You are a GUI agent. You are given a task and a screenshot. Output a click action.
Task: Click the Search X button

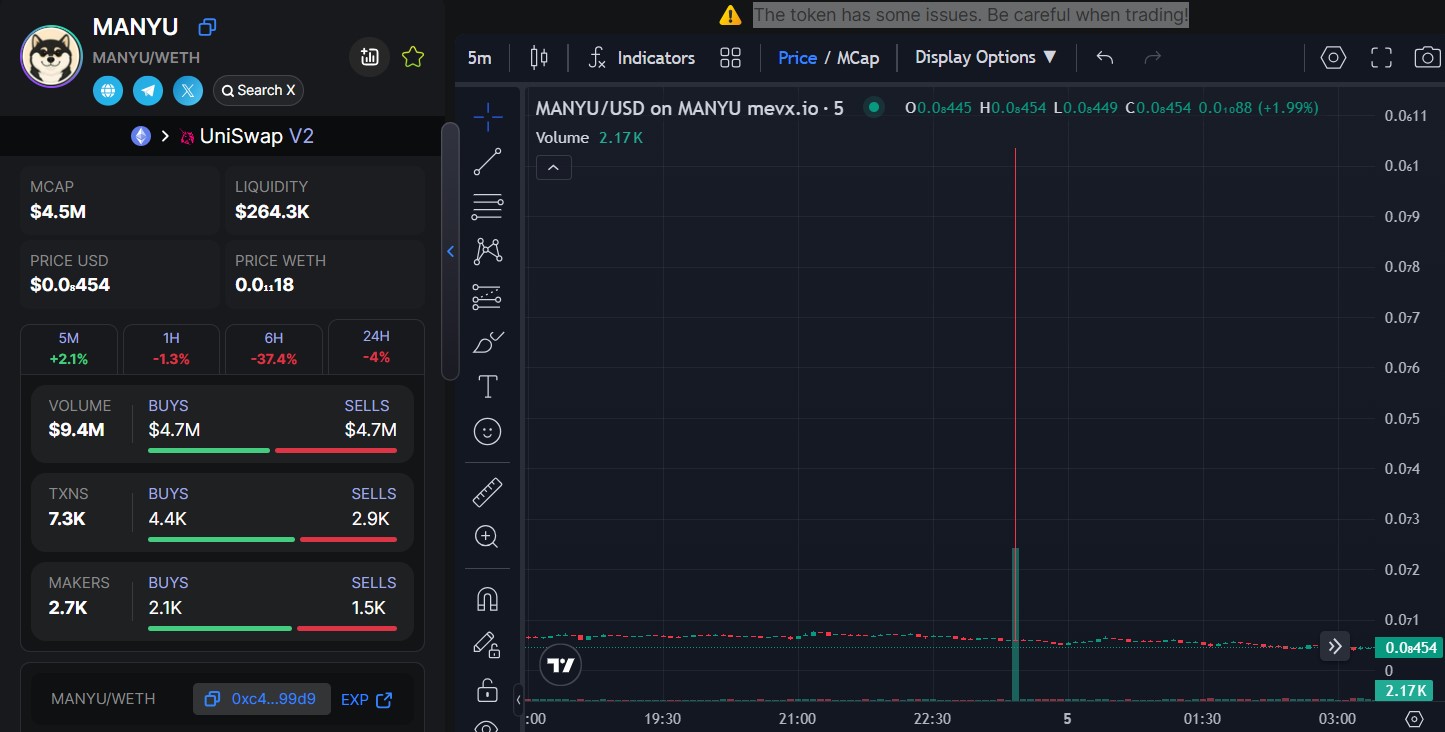point(258,91)
